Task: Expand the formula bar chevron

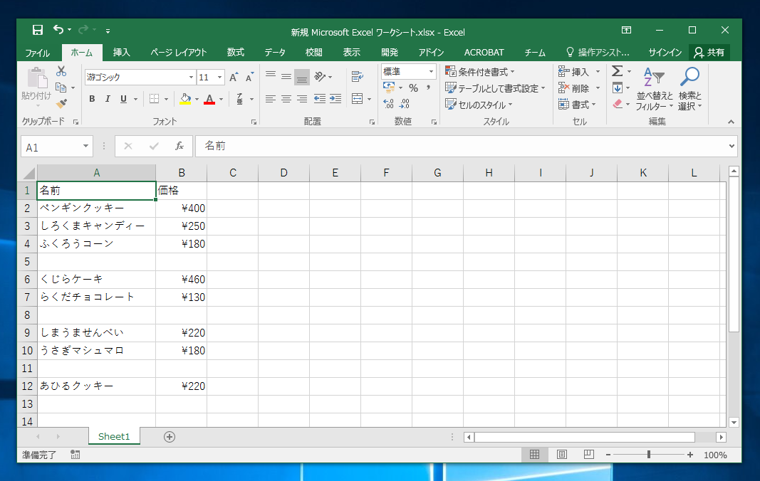Action: 731,146
